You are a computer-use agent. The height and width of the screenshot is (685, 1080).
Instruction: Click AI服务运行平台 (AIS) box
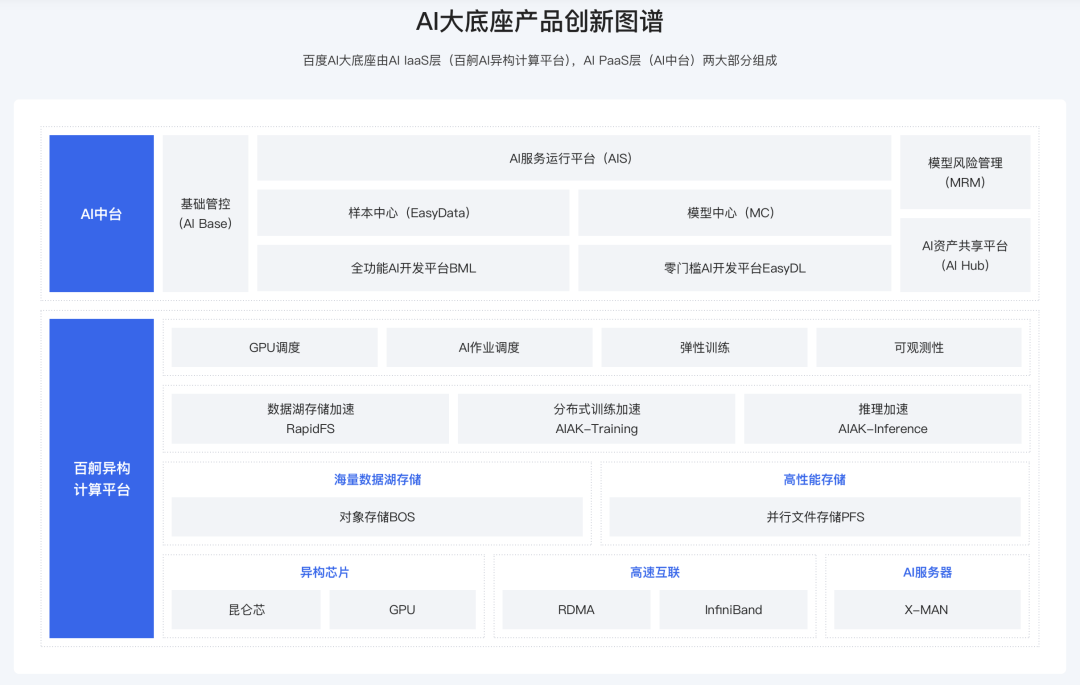[x=573, y=158]
